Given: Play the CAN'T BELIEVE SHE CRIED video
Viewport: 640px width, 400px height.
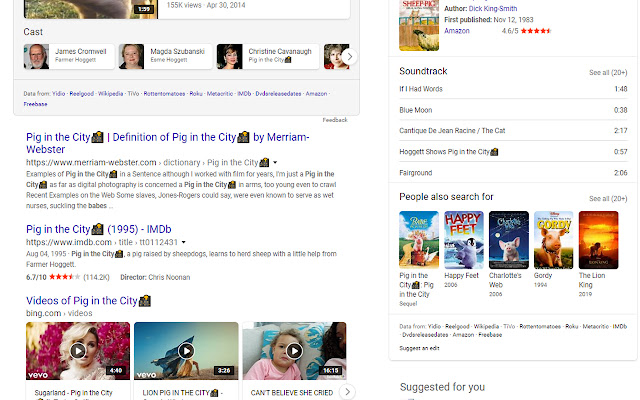Looking at the screenshot, I should 294,351.
